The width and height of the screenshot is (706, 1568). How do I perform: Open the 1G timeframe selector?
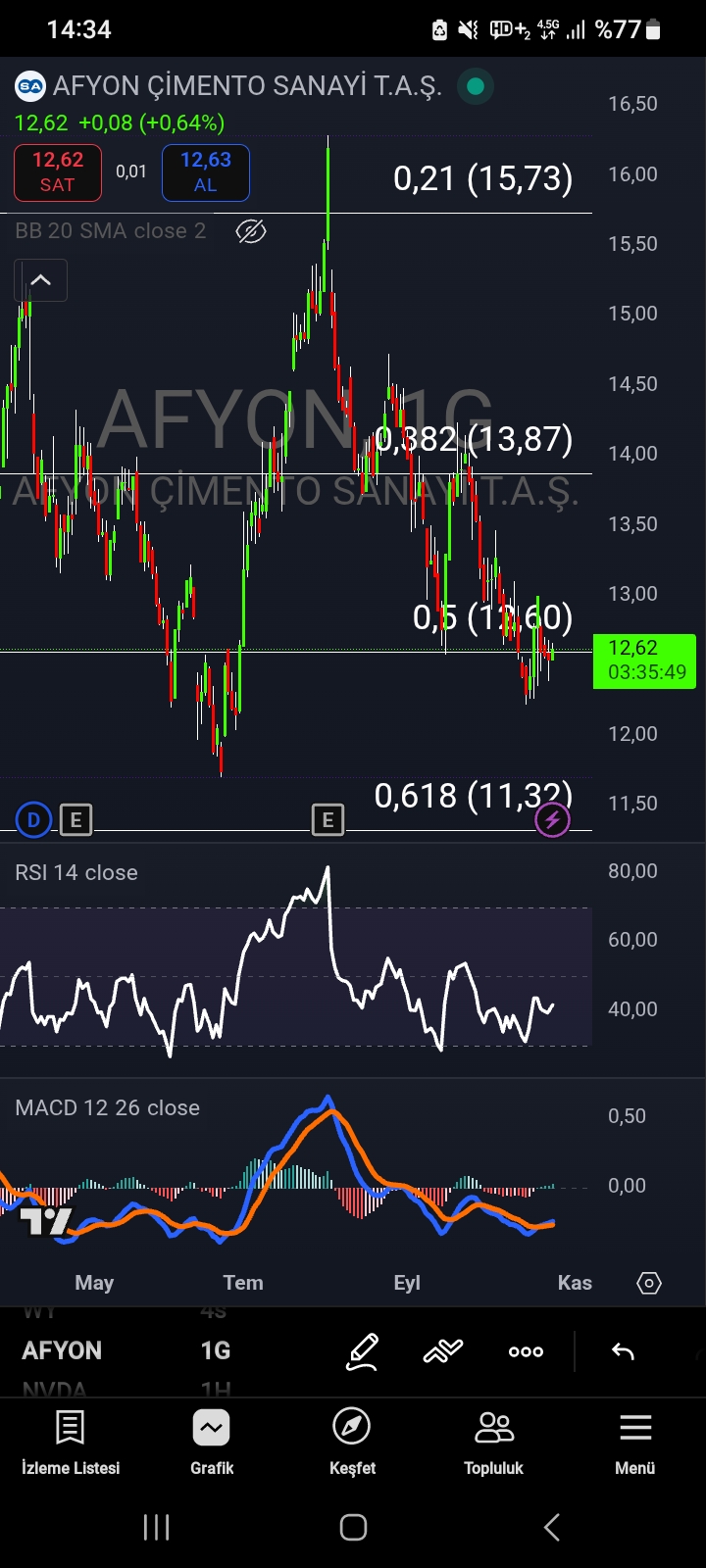point(215,1350)
